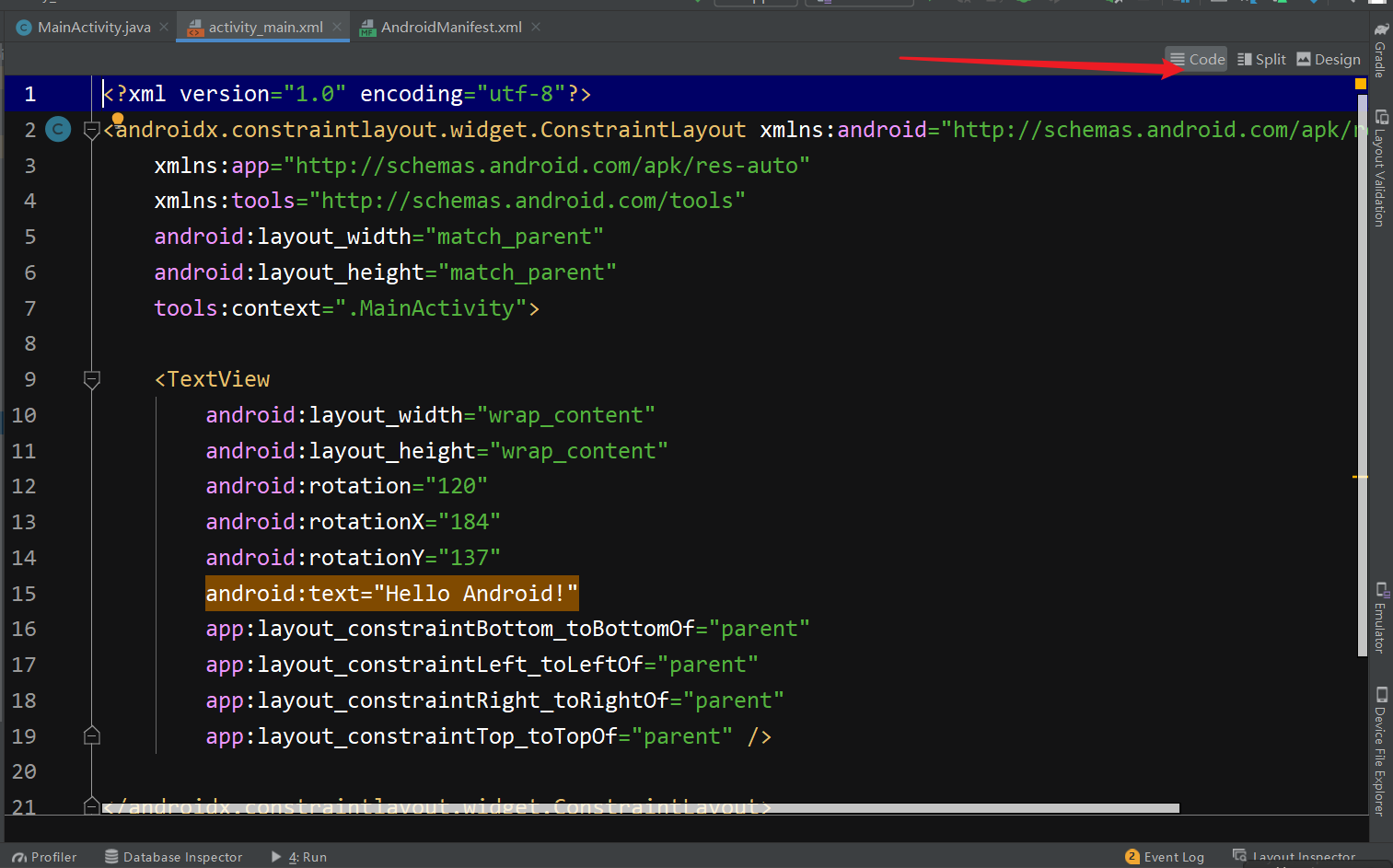The image size is (1393, 868).
Task: Click layout_height="match_parent" on line 6
Action: 385,272
